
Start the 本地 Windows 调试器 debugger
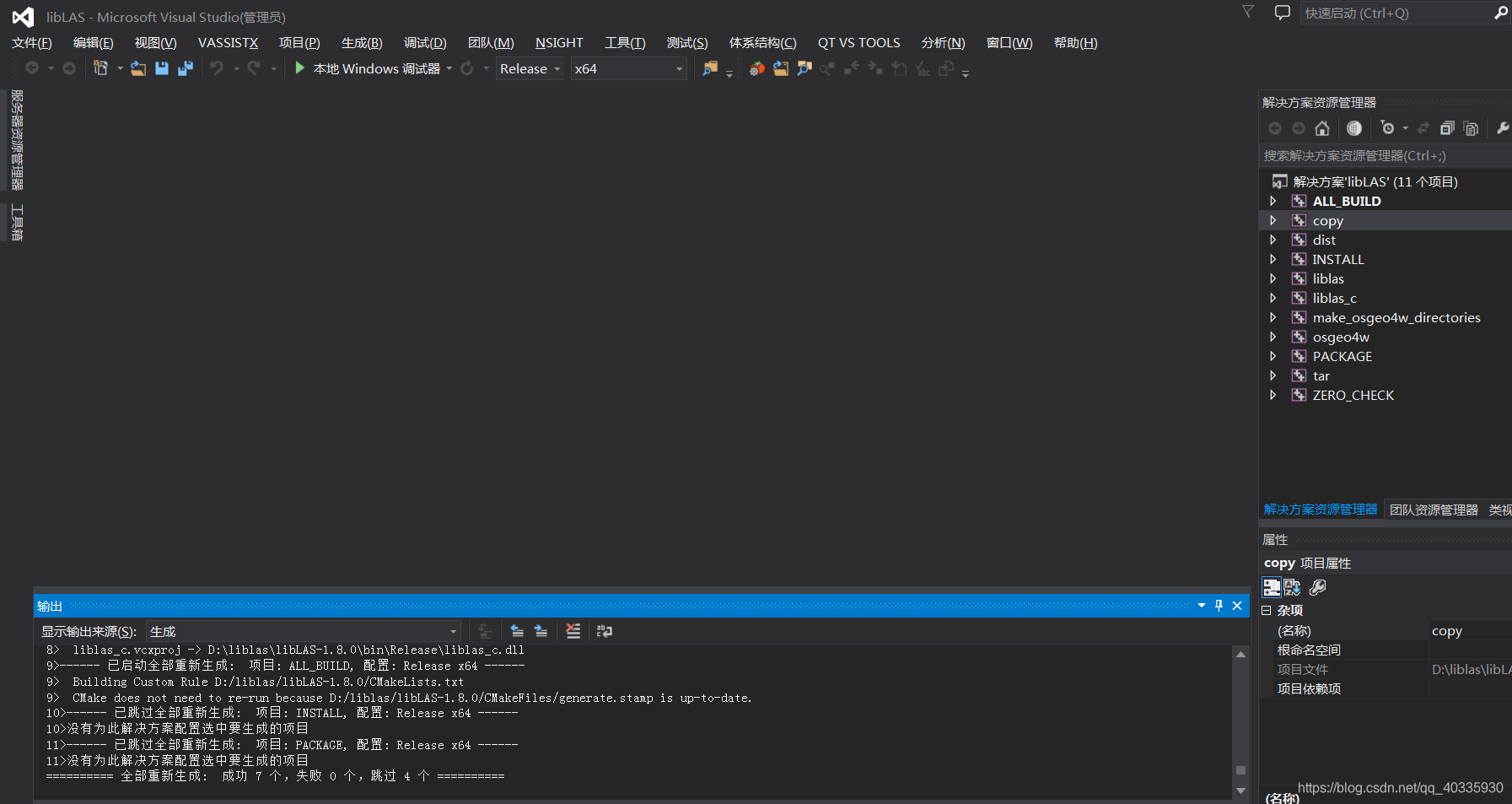368,68
